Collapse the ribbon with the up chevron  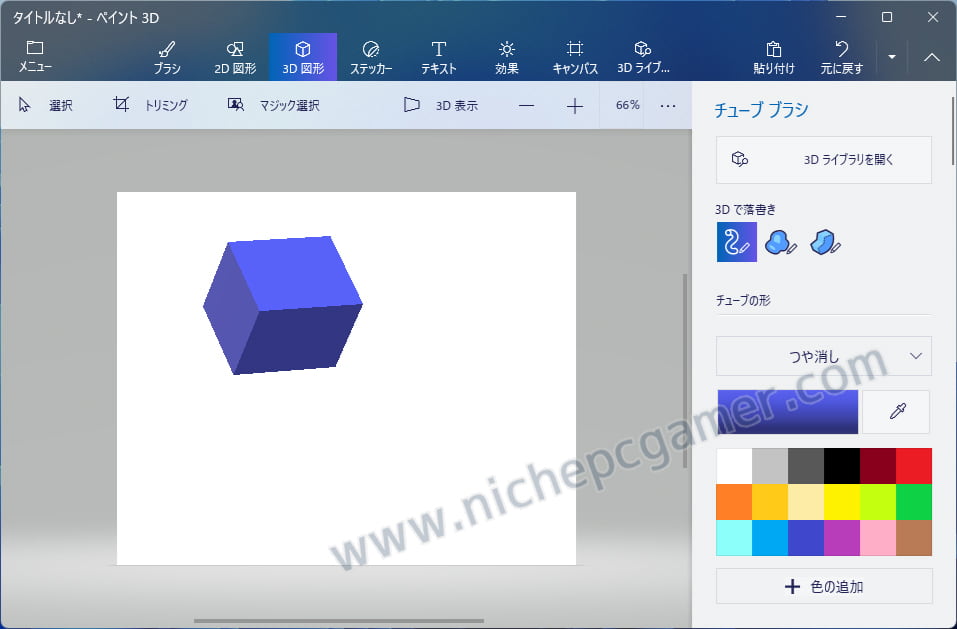coord(931,57)
